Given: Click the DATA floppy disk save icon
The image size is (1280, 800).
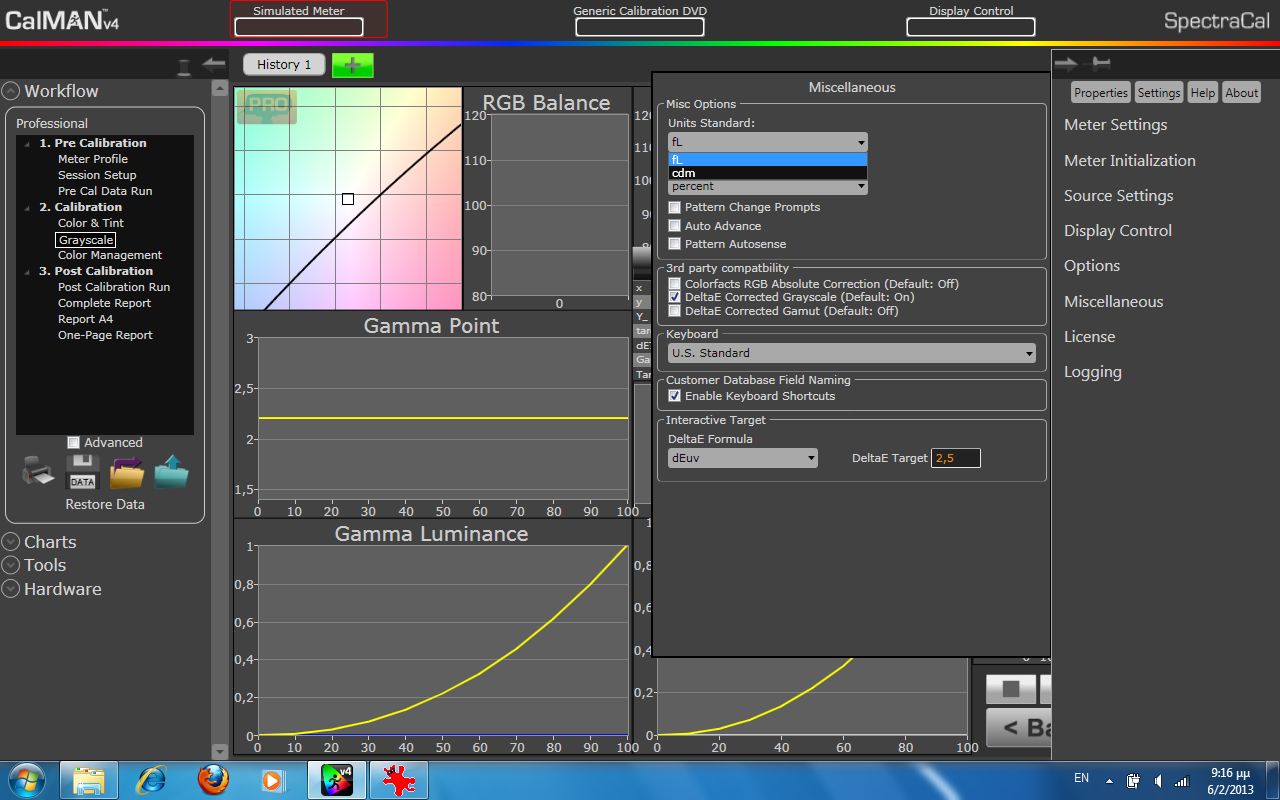Looking at the screenshot, I should click(x=82, y=472).
